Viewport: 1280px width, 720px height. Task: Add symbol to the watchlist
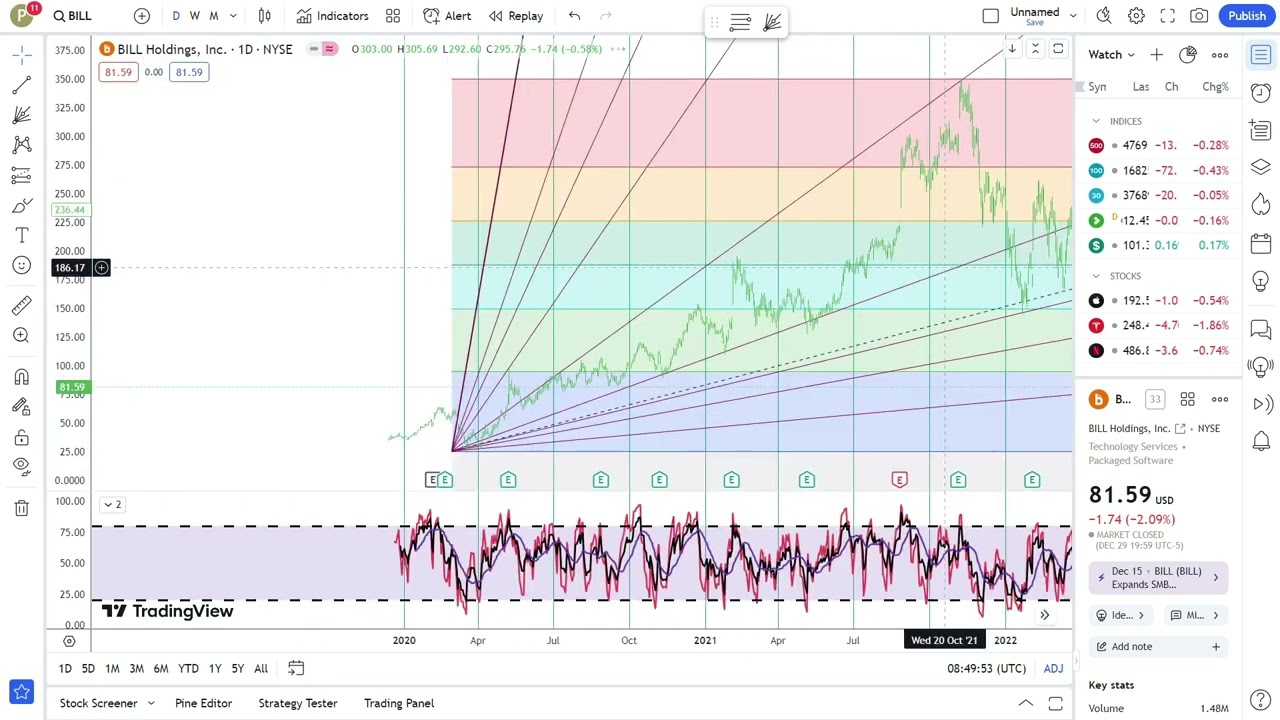tap(1156, 55)
